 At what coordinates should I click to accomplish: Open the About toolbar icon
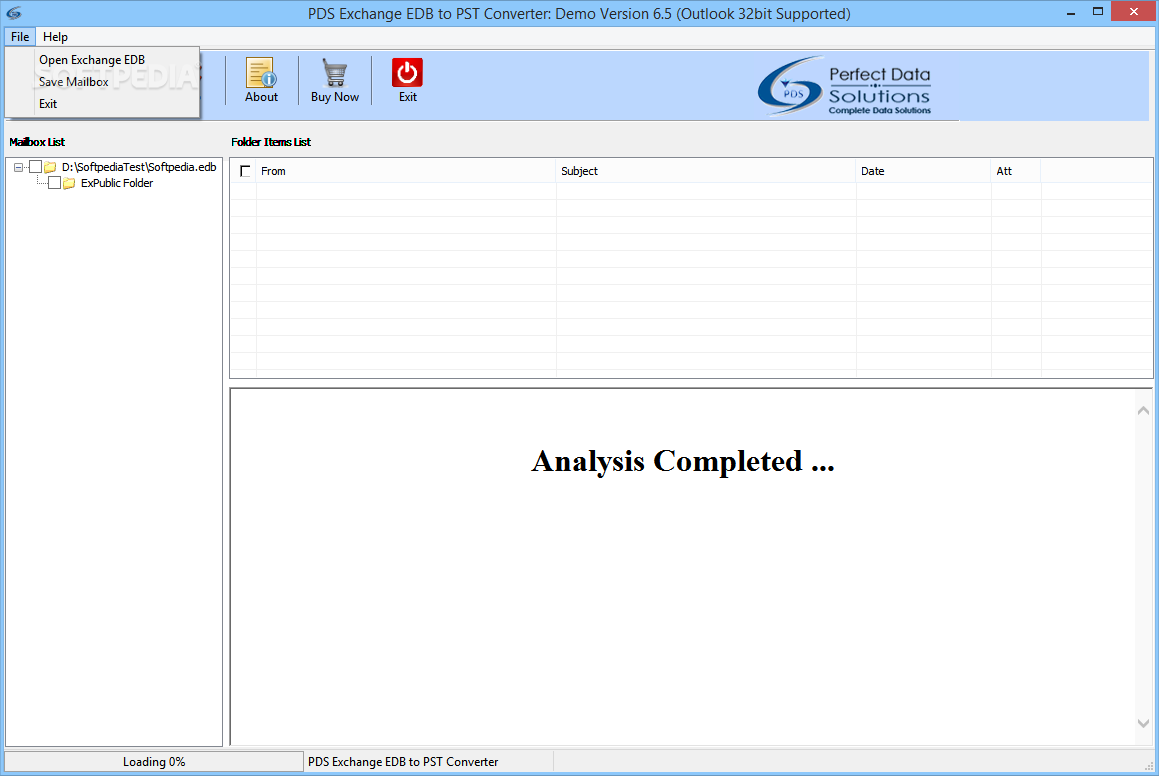(261, 81)
